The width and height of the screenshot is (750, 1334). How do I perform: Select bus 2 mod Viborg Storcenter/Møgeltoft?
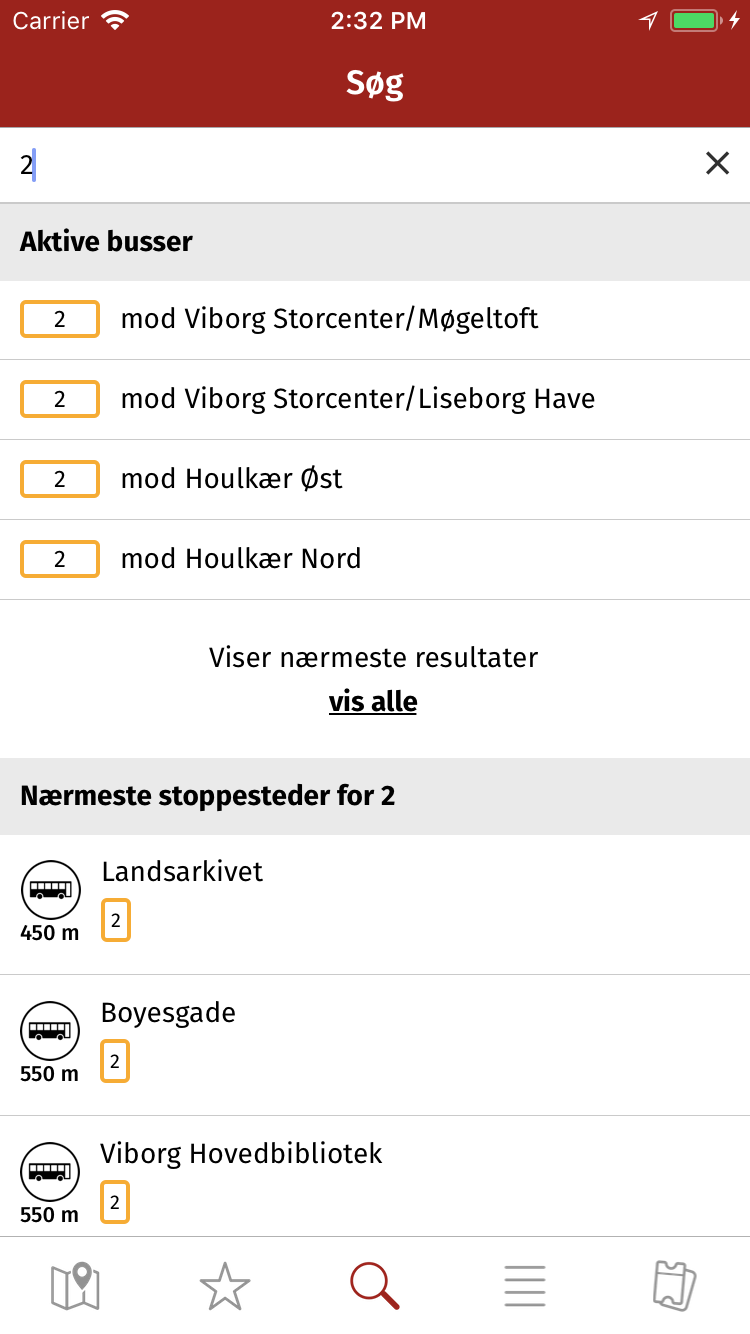coord(375,320)
